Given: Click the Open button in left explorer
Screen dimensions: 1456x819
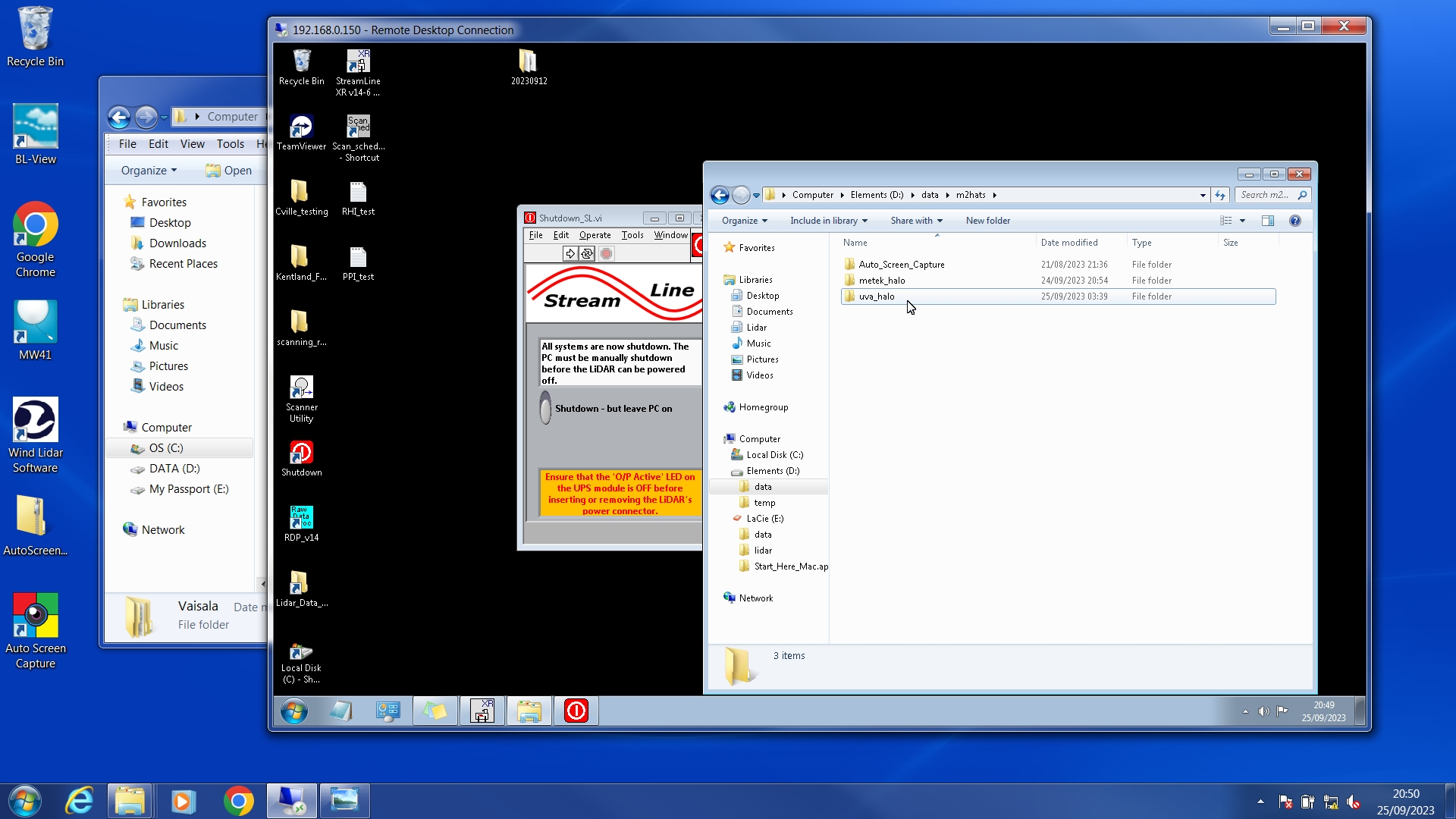Looking at the screenshot, I should (228, 171).
